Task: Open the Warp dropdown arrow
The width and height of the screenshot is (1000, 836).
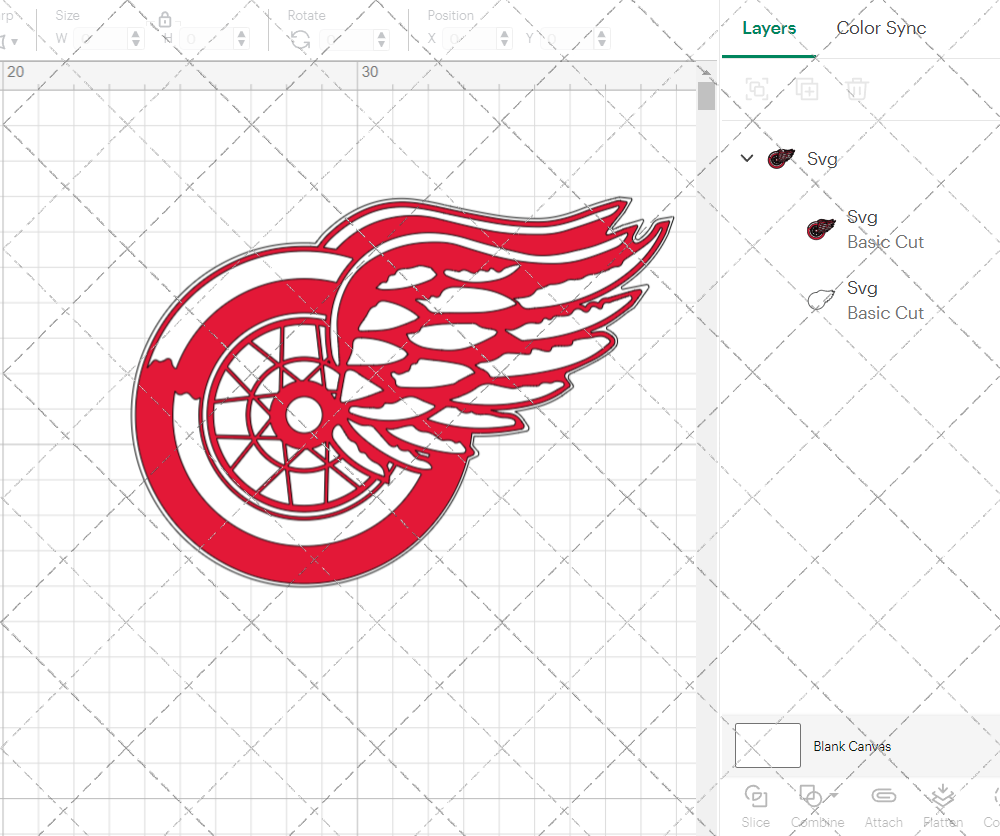Action: tap(14, 43)
